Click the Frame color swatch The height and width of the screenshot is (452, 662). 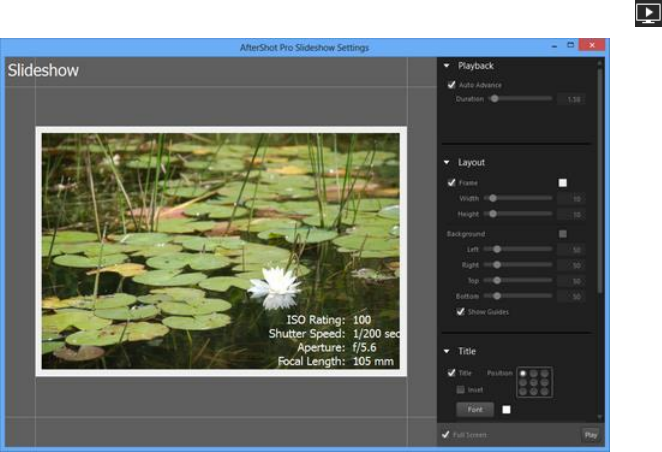click(x=562, y=183)
